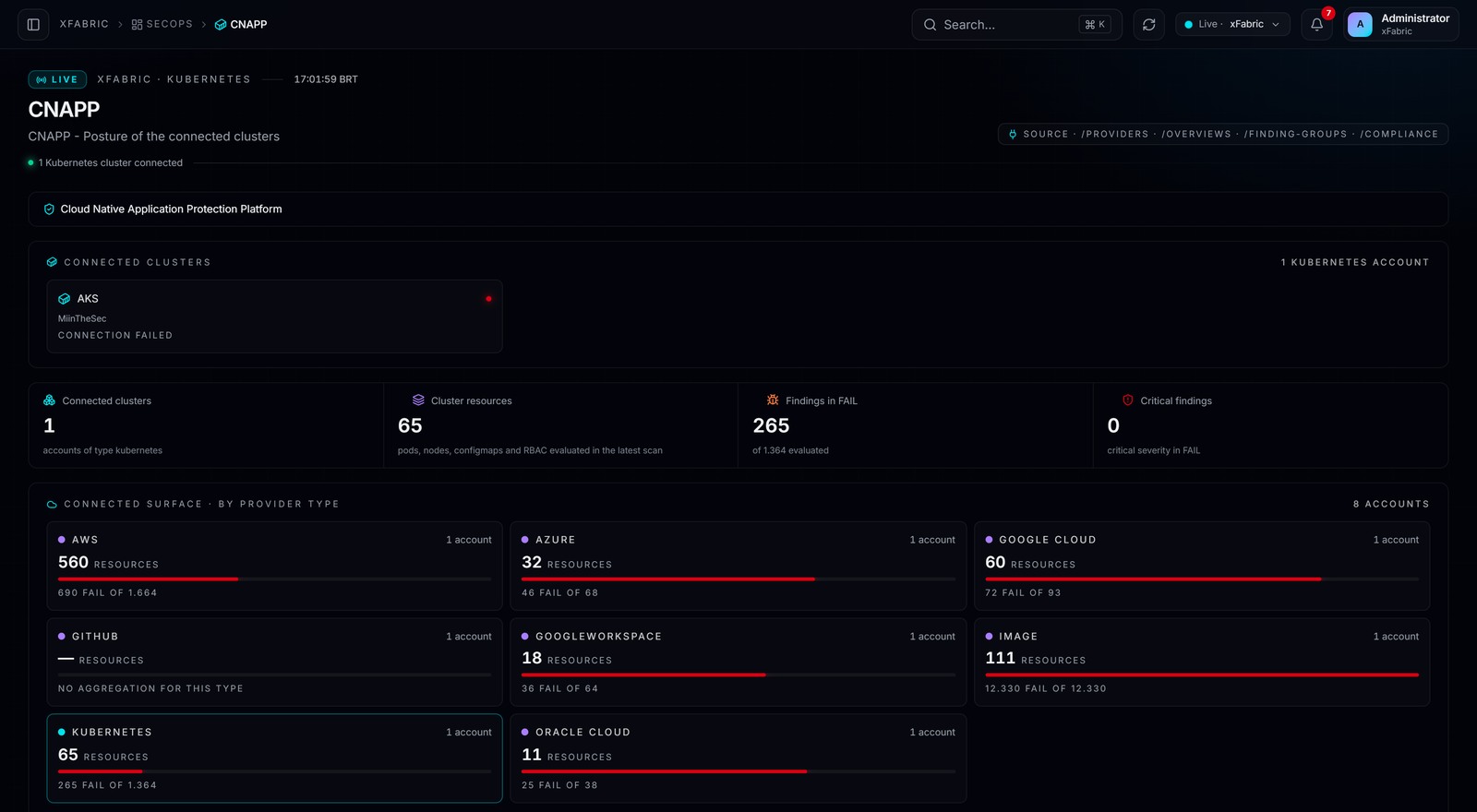
Task: Open the SECOPS breadcrumb
Action: click(169, 24)
